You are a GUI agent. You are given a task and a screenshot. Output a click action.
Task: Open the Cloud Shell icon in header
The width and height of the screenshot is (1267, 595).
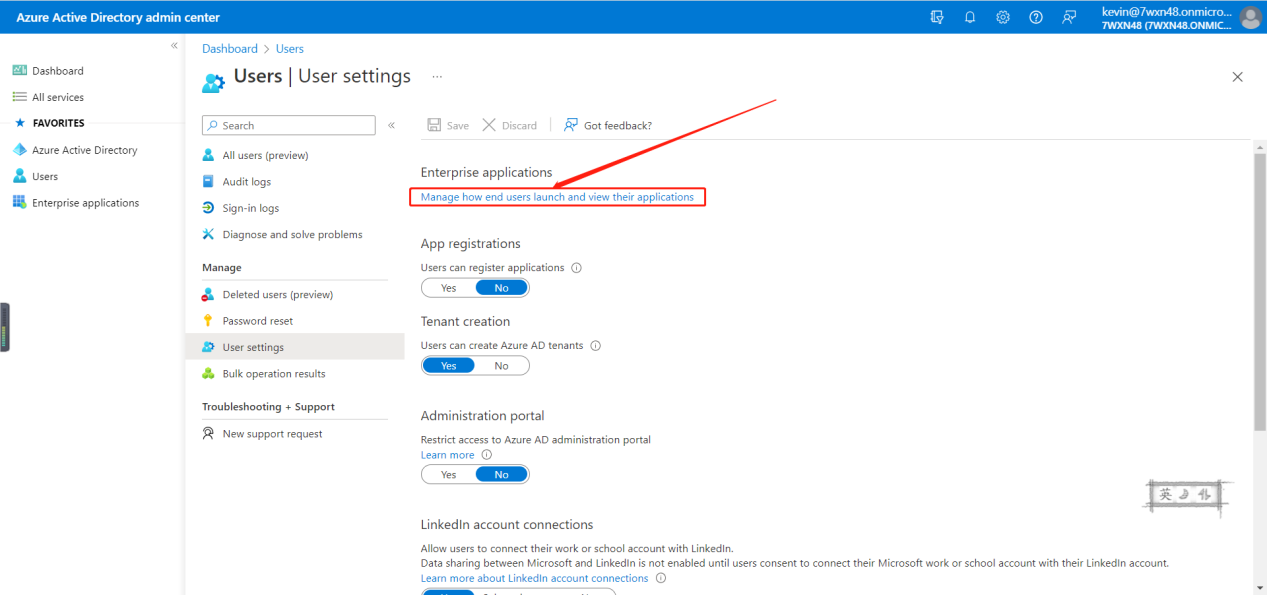click(937, 17)
